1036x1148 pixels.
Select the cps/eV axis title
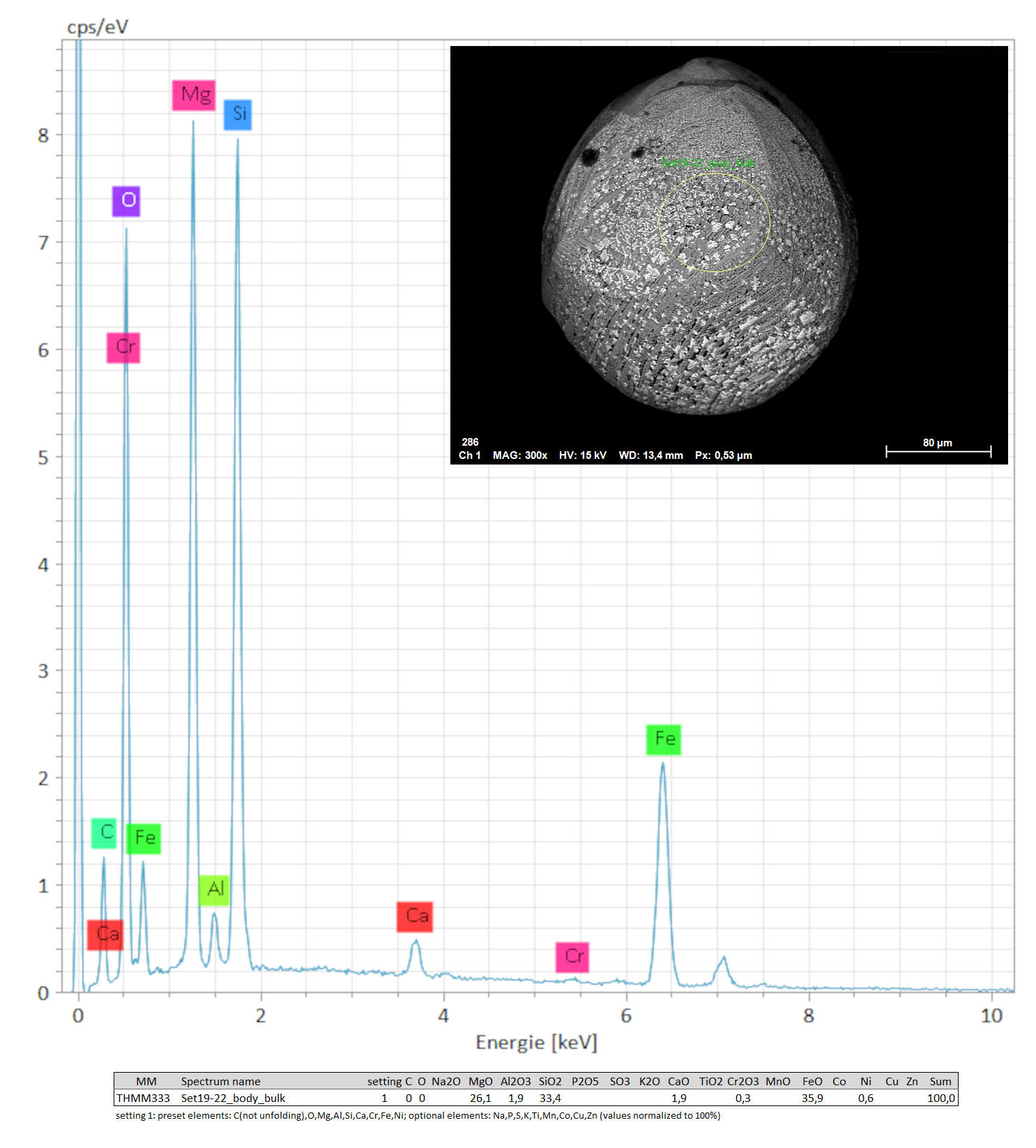pos(98,27)
